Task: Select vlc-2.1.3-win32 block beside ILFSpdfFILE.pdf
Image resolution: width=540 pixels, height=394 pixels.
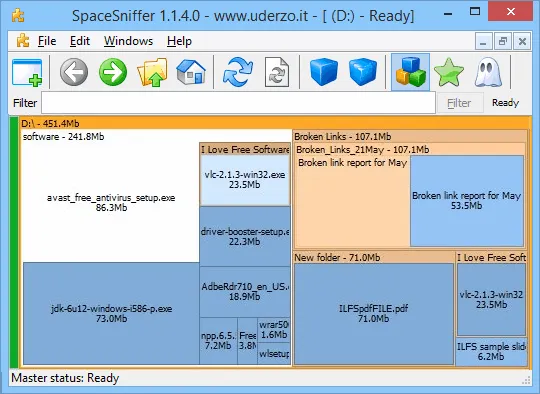Action: click(491, 299)
